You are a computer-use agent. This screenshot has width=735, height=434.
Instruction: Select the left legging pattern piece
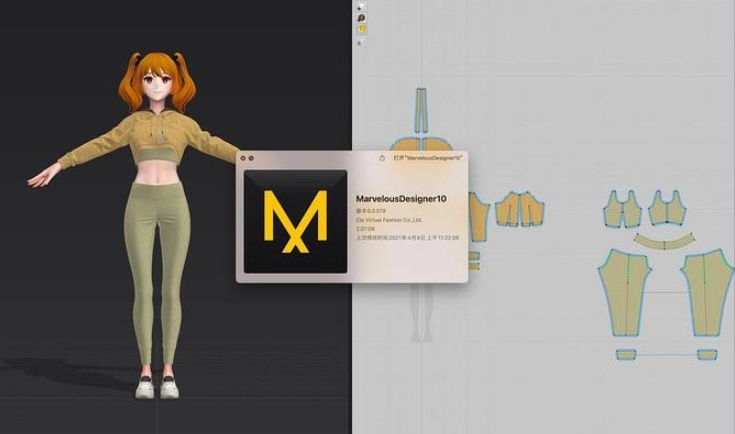pos(625,292)
